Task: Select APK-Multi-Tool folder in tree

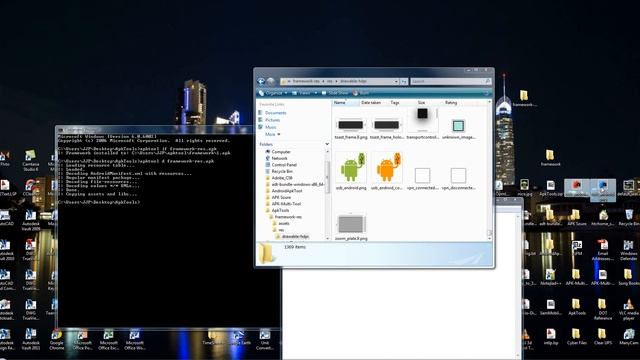Action: [x=283, y=204]
